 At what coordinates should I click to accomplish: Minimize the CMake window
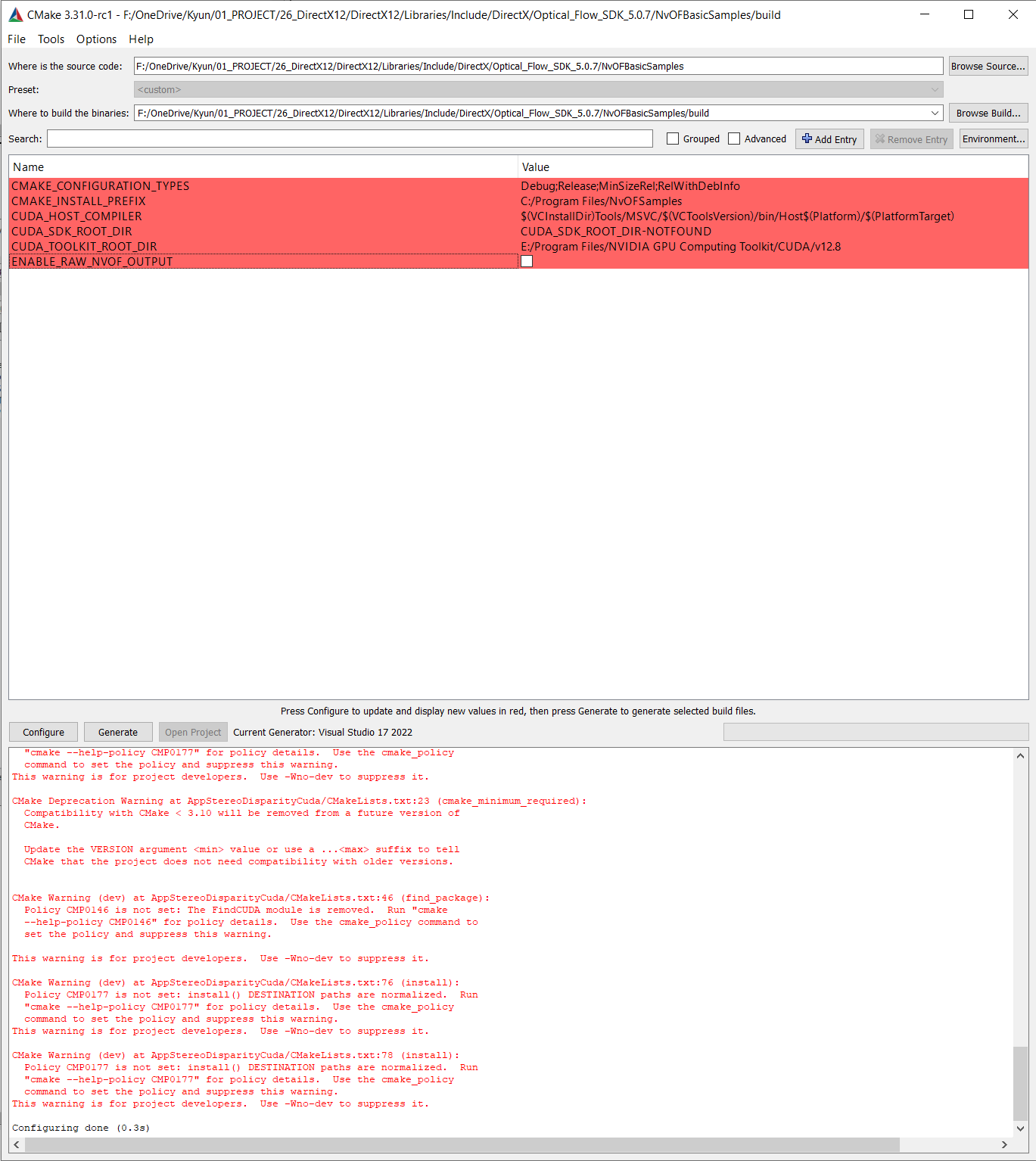[925, 14]
